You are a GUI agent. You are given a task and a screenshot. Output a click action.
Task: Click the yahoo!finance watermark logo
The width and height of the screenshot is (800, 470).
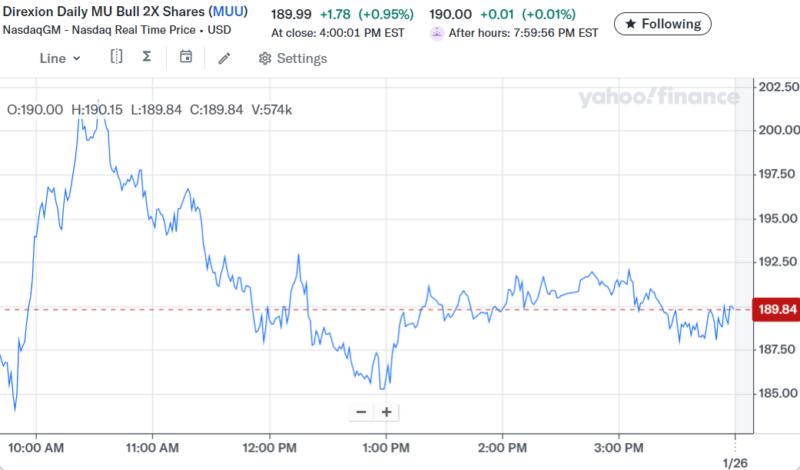(658, 97)
